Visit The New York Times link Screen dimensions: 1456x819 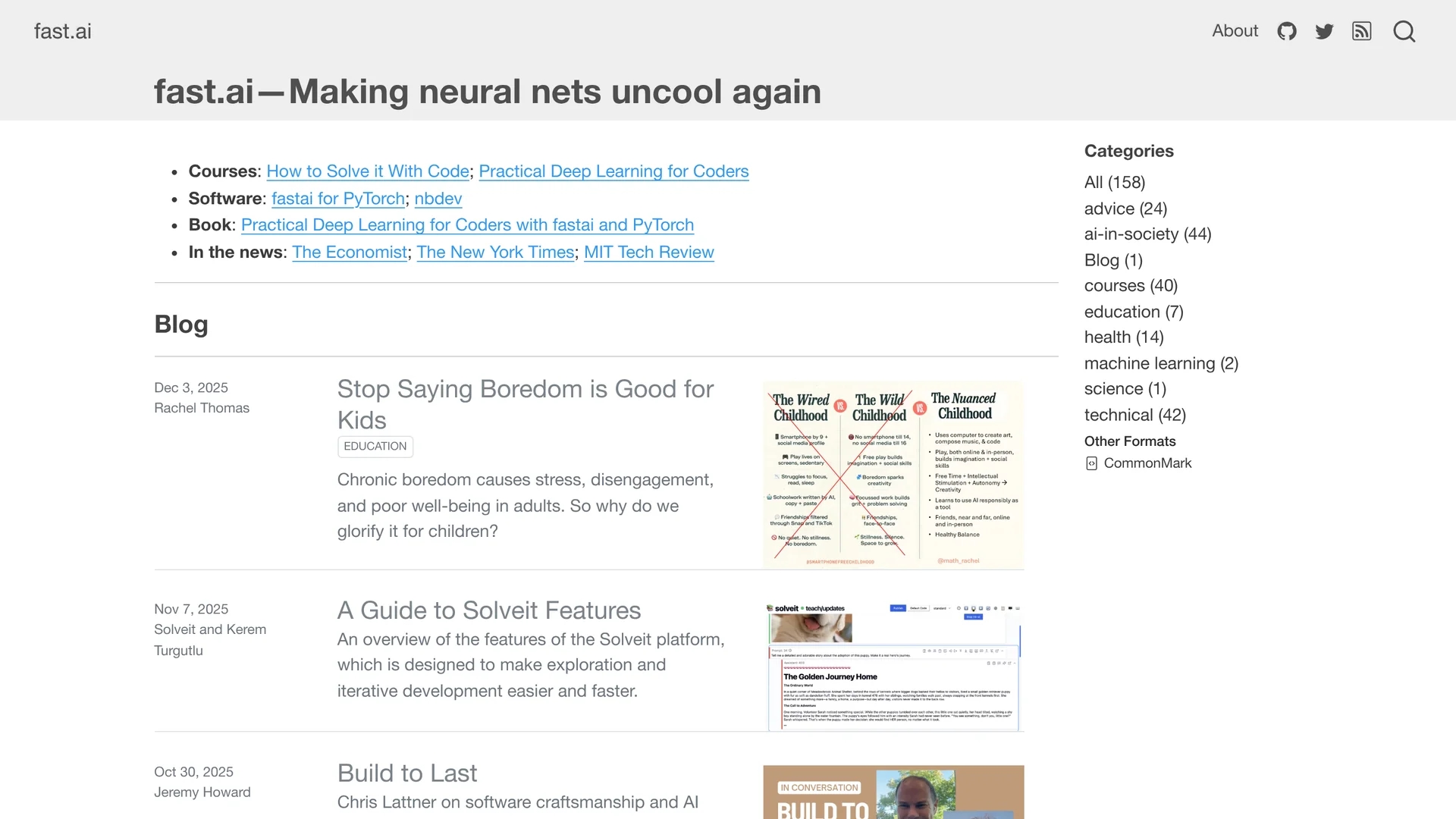coord(495,253)
